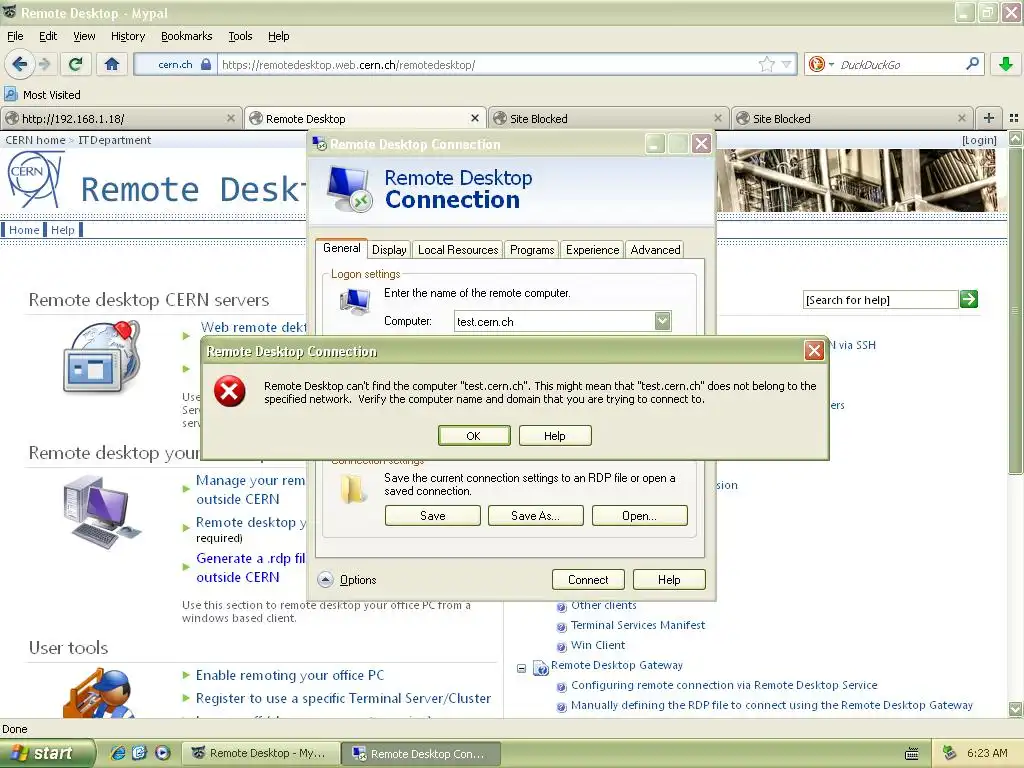Click the search magnifier icon
Image resolution: width=1024 pixels, height=768 pixels.
pos(972,64)
